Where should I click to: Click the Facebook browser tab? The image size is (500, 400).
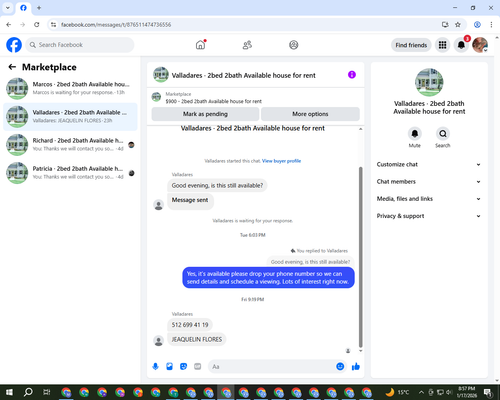23,8
